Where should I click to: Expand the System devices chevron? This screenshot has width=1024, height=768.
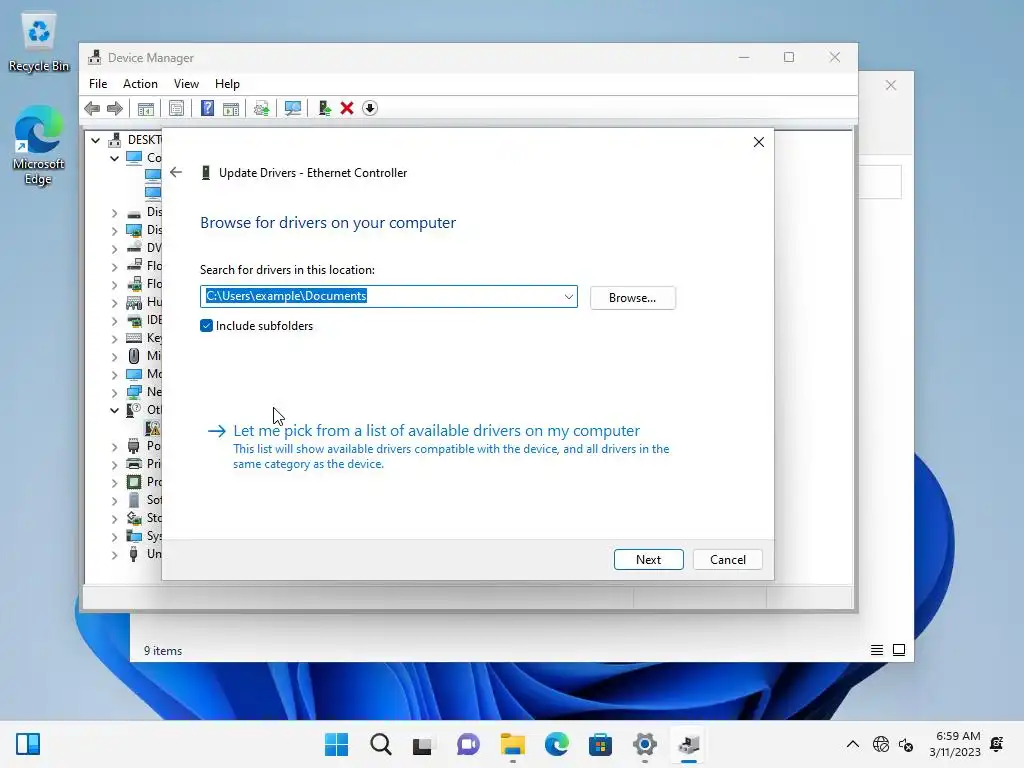114,536
